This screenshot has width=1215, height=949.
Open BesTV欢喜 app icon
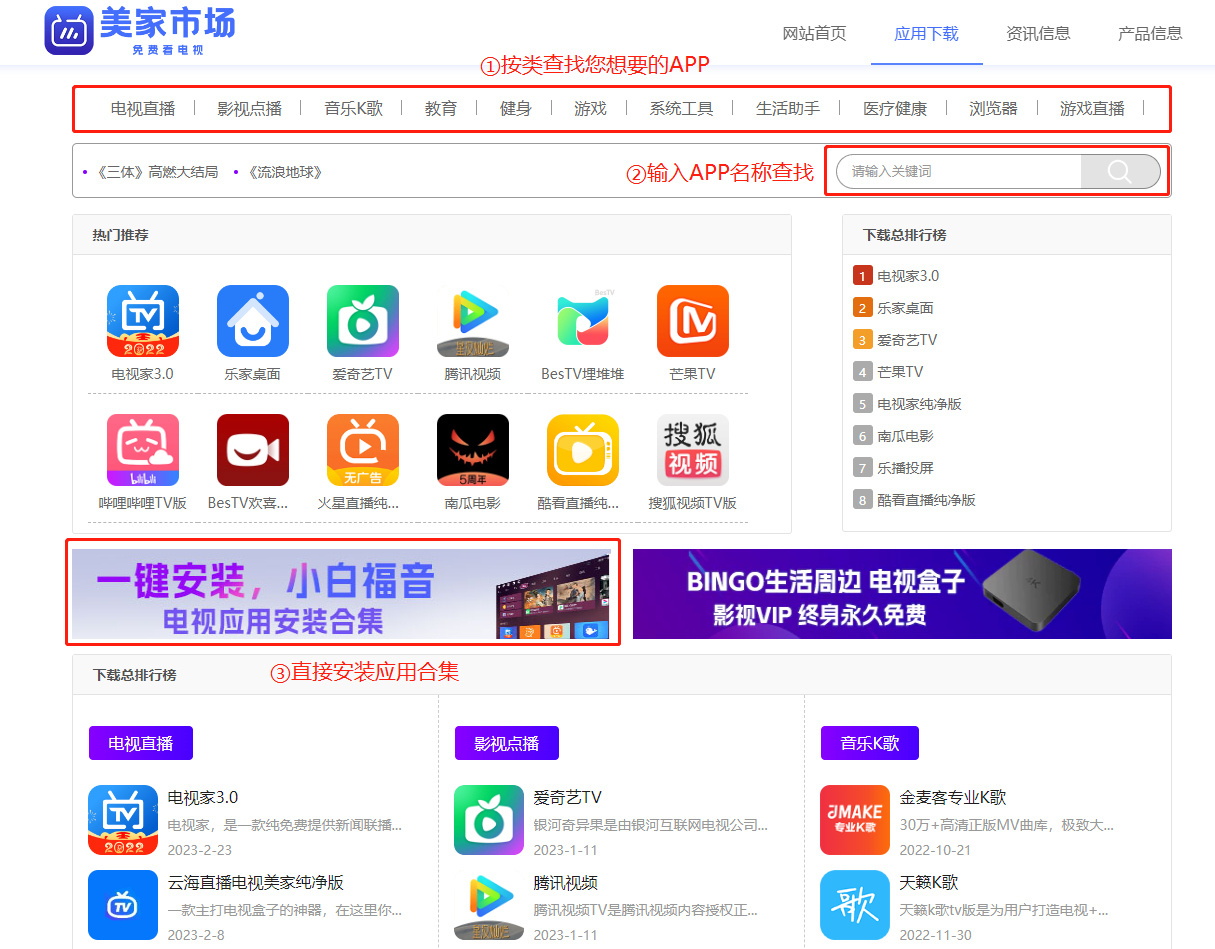coord(253,450)
